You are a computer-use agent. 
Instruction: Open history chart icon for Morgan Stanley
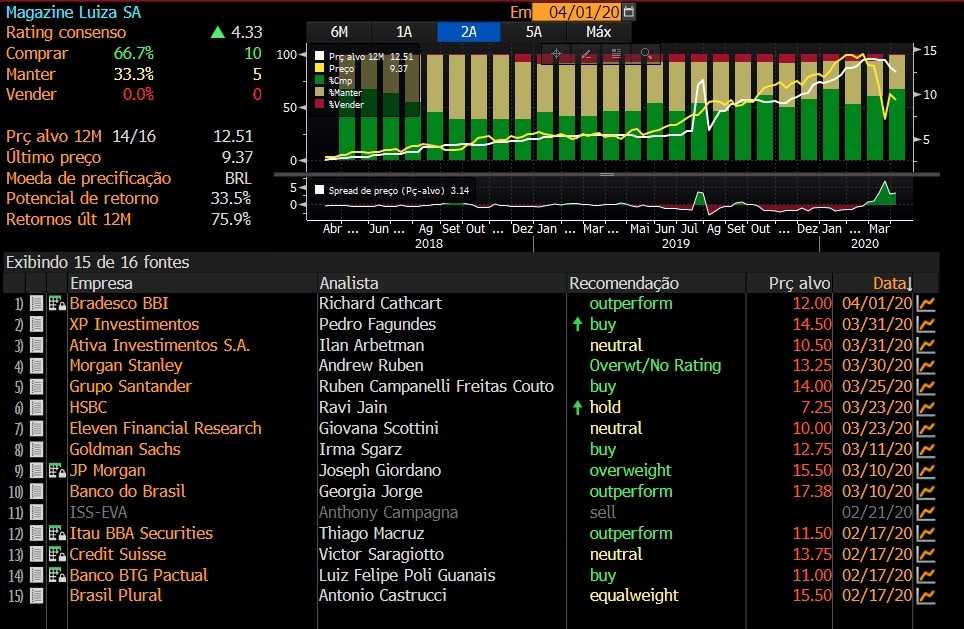point(925,366)
